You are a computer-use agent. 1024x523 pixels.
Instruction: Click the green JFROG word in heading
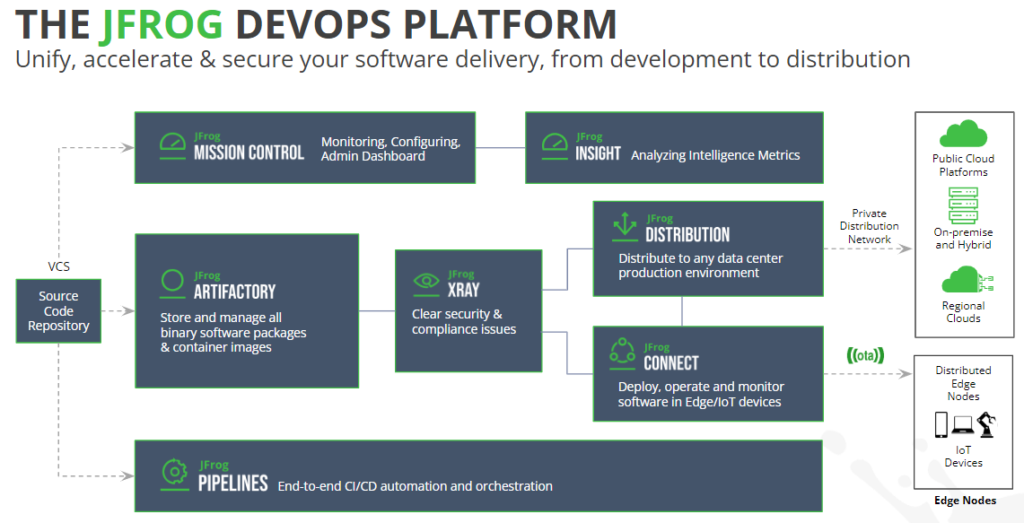pos(168,23)
